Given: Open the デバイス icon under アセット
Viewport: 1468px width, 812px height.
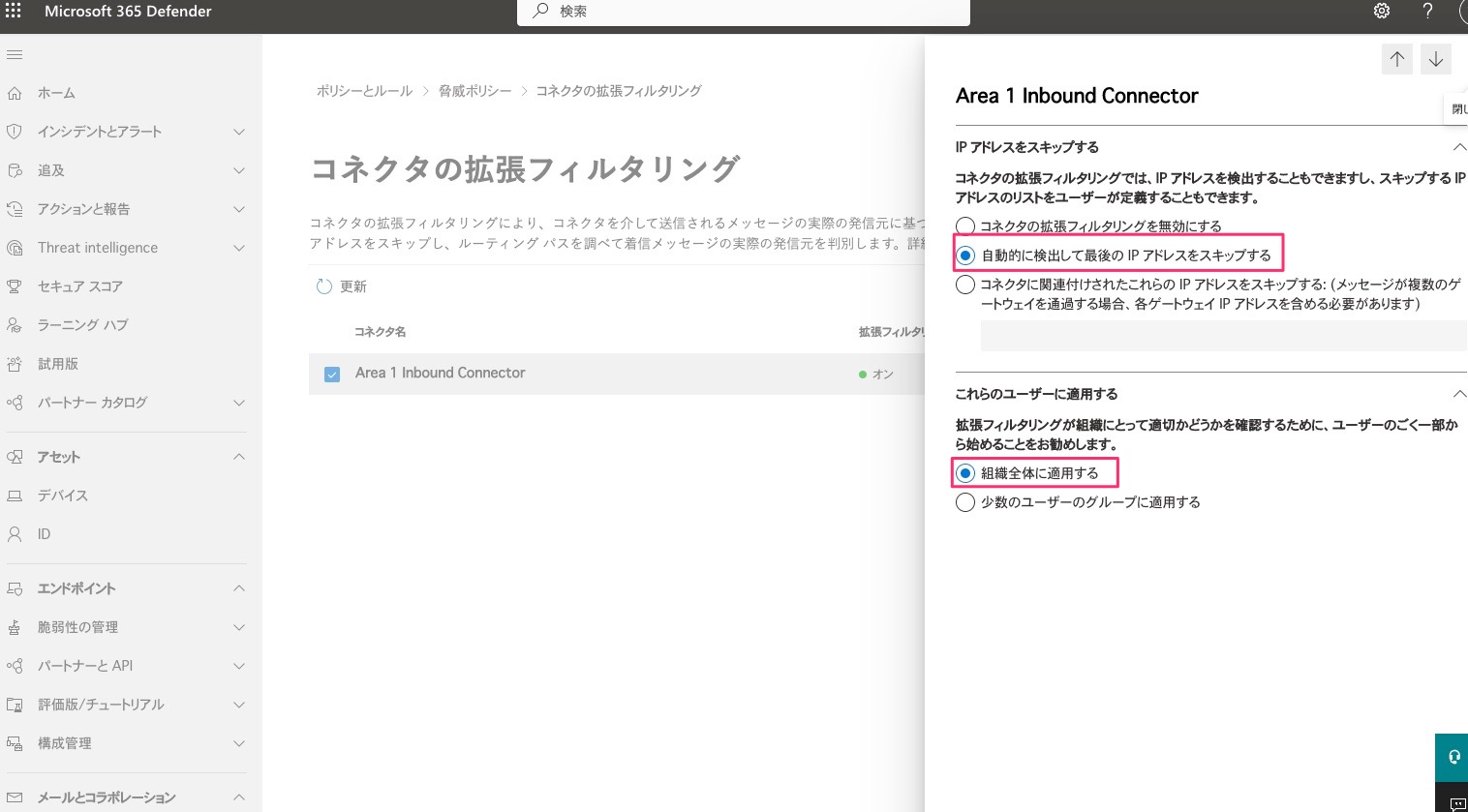Looking at the screenshot, I should pos(15,495).
